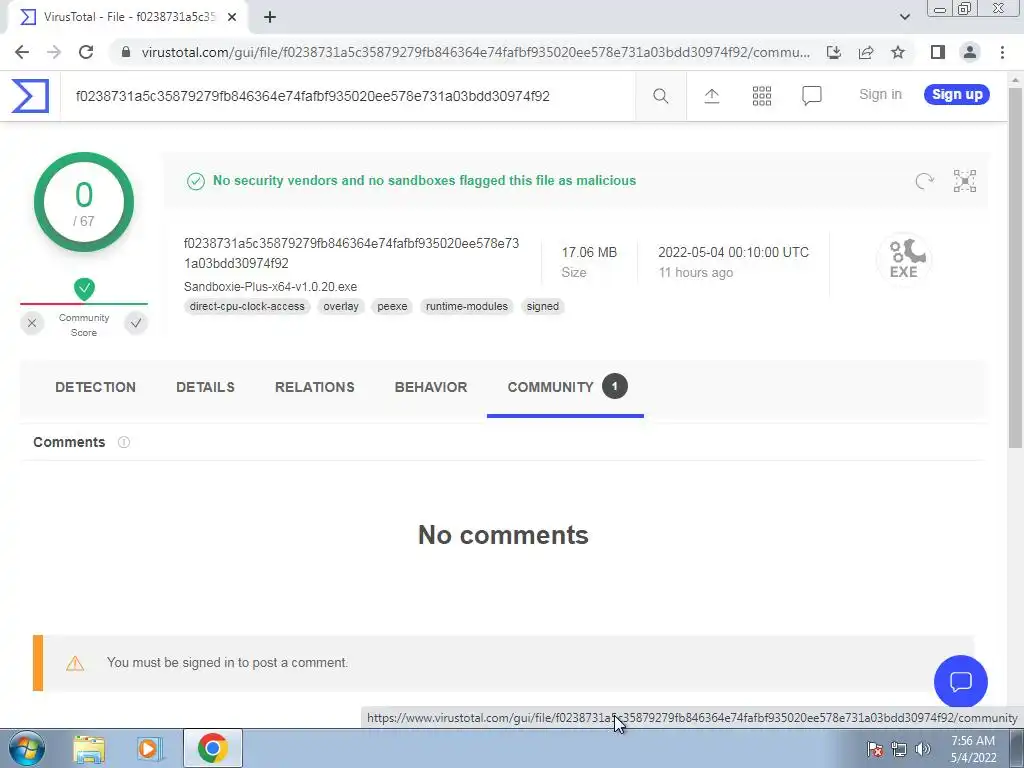Click the hash search input field
The width and height of the screenshot is (1024, 768).
[x=347, y=96]
